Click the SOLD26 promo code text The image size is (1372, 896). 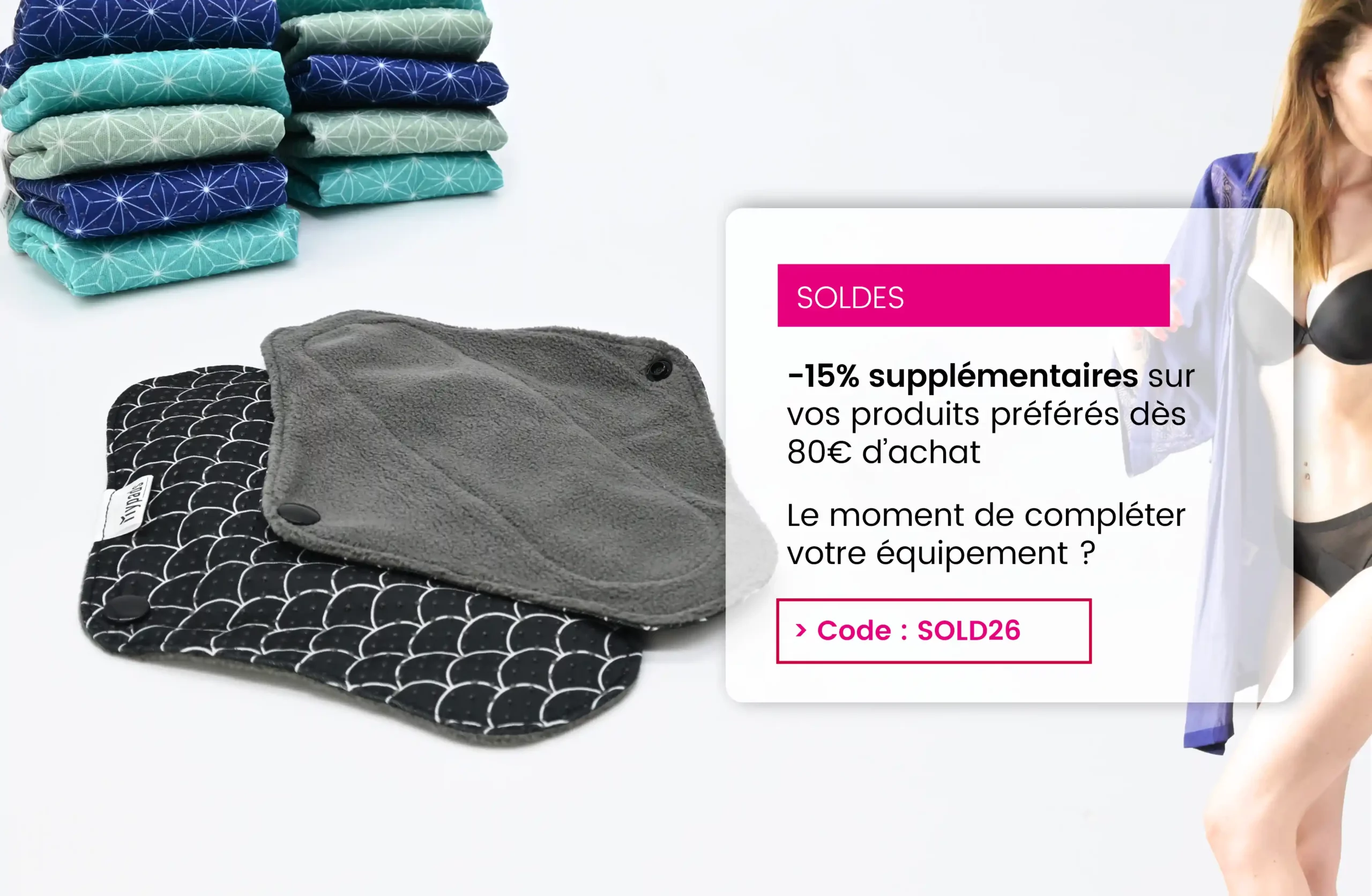(968, 631)
